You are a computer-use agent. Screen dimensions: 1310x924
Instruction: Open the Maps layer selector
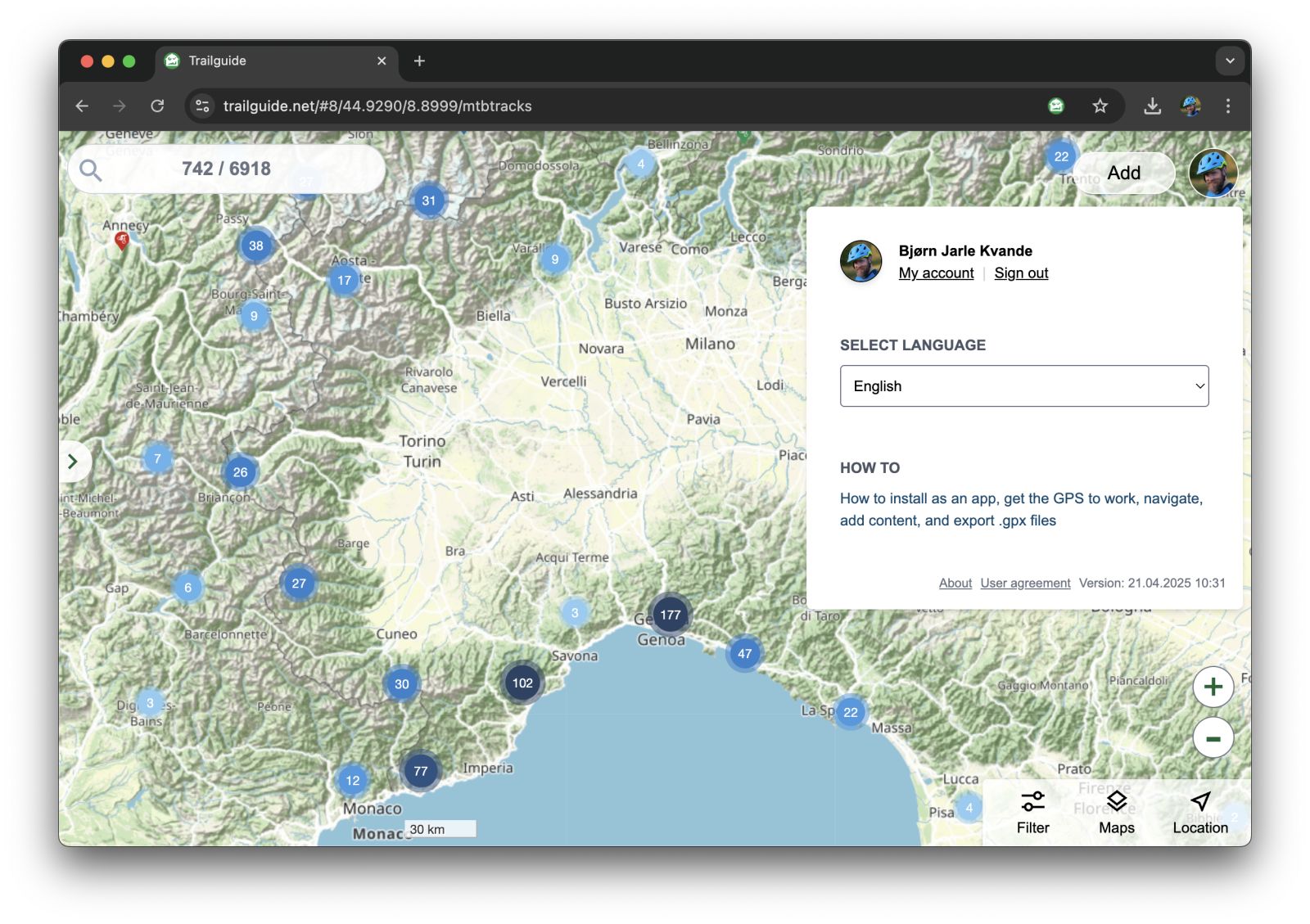pos(1116,813)
